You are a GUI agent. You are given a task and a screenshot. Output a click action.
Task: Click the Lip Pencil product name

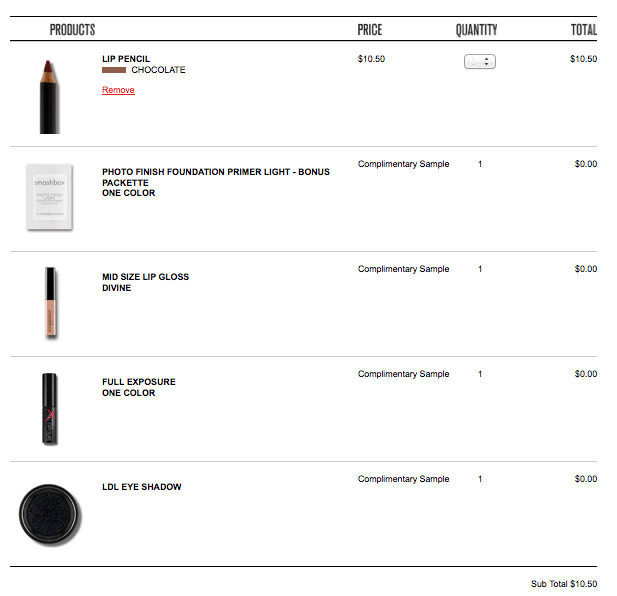click(126, 59)
